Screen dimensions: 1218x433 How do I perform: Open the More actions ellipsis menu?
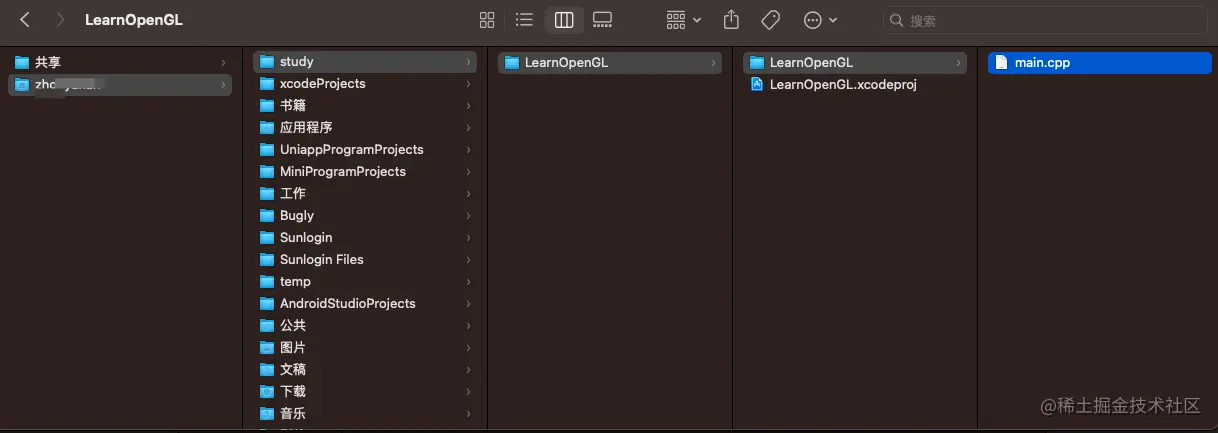click(x=821, y=20)
